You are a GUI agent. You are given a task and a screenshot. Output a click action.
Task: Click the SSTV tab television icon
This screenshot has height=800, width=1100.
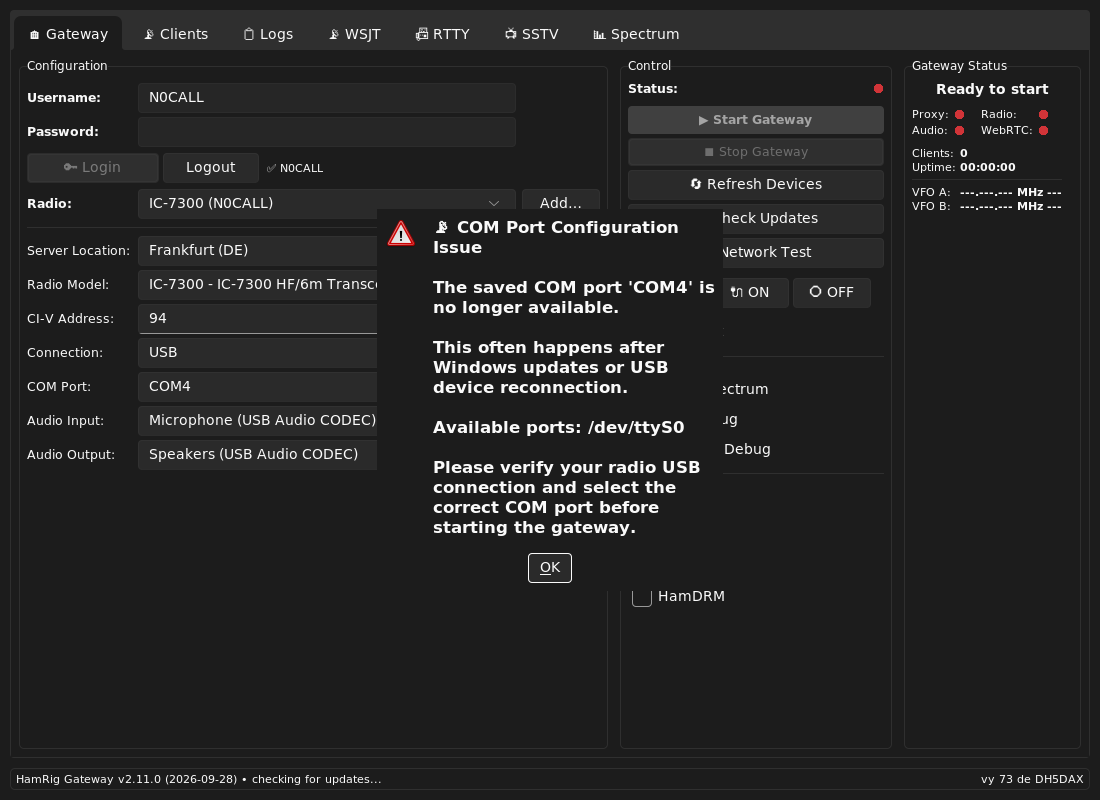511,34
